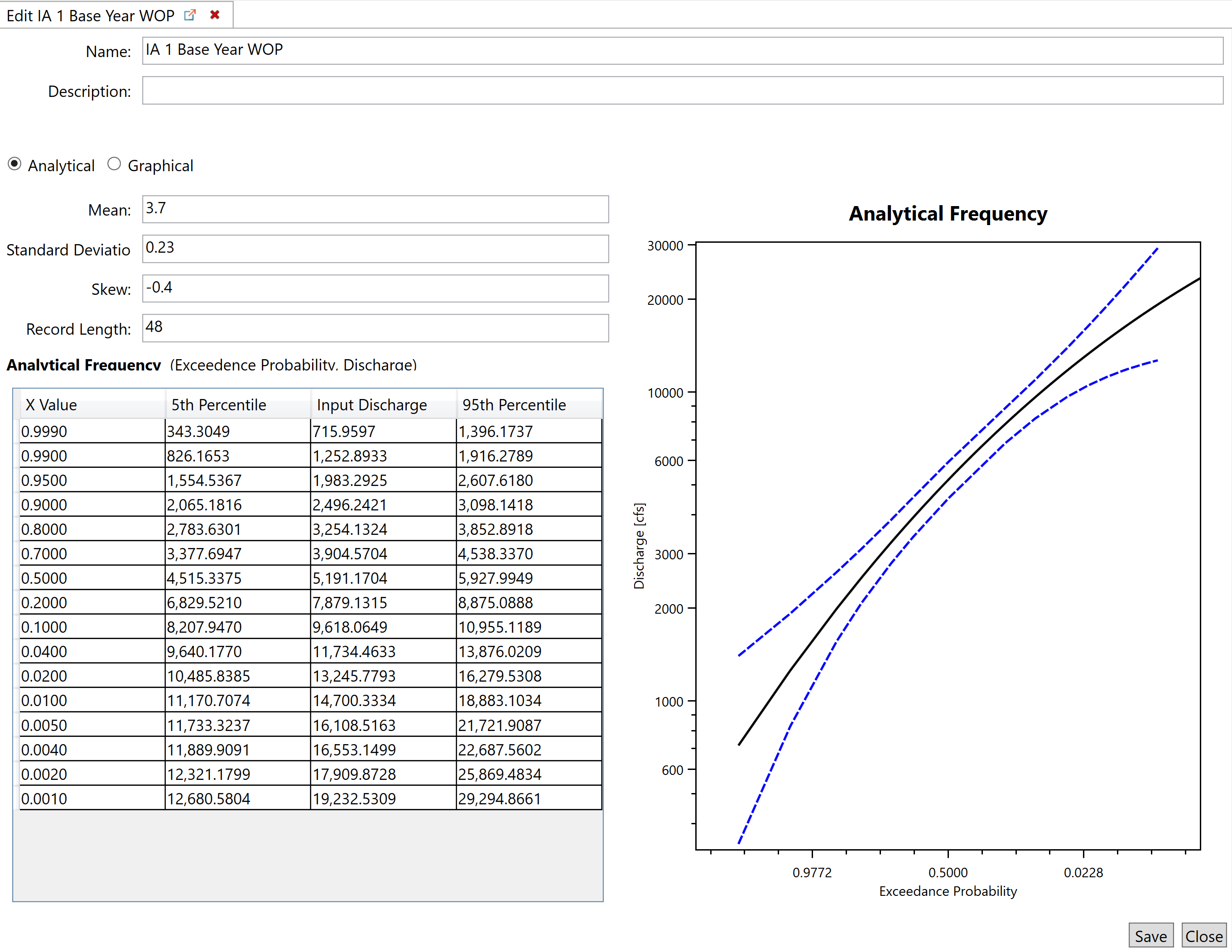
Task: Select Input Discharge cell 9,618.0649
Action: [384, 627]
